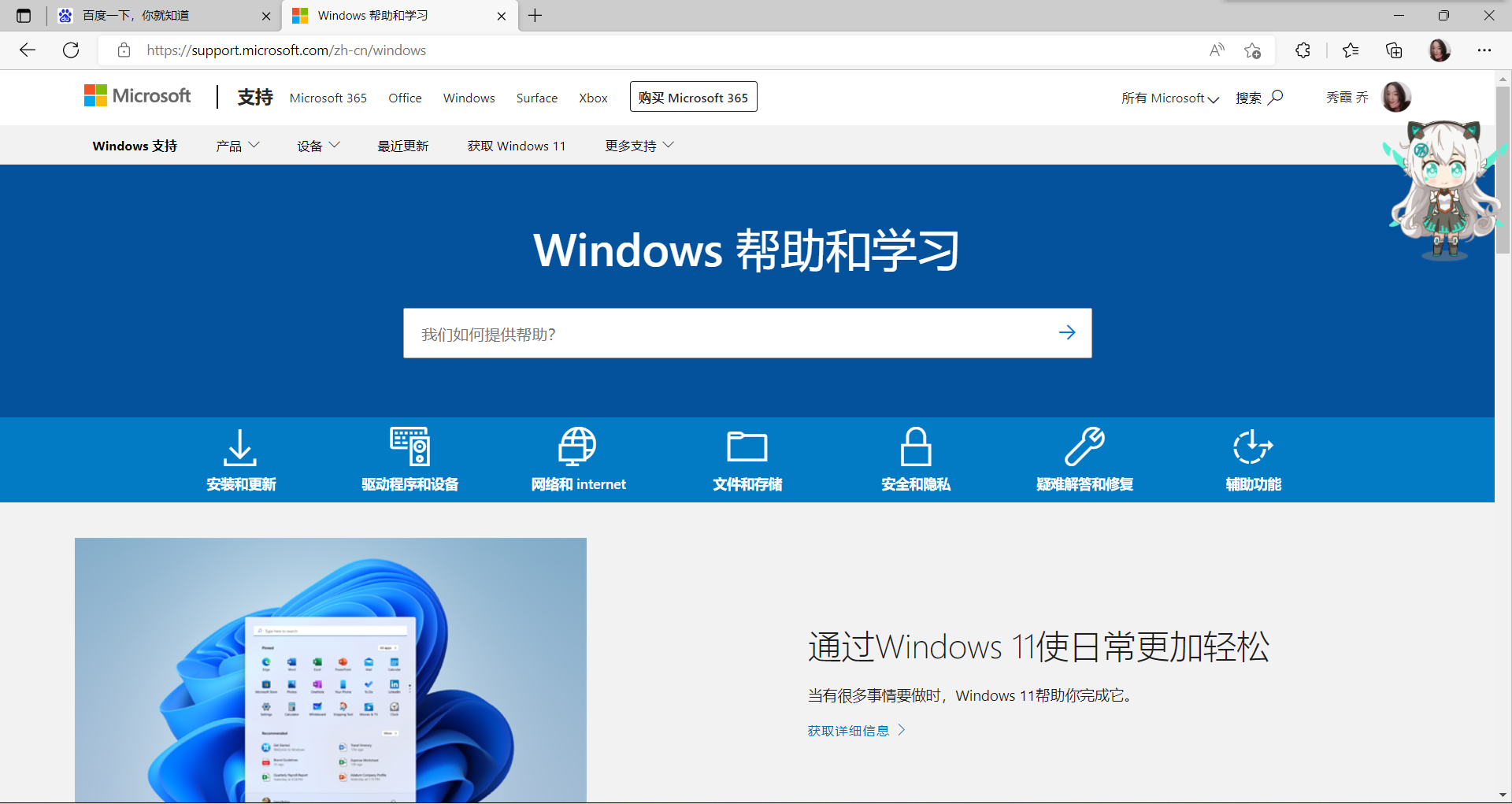Open Microsoft 365 nav item

tap(328, 98)
